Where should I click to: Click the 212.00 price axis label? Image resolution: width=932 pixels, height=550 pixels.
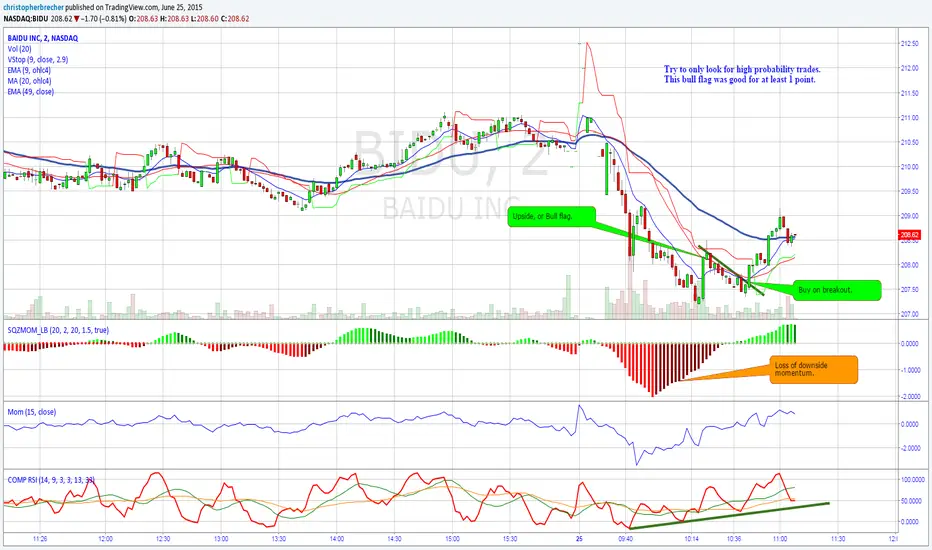(909, 68)
